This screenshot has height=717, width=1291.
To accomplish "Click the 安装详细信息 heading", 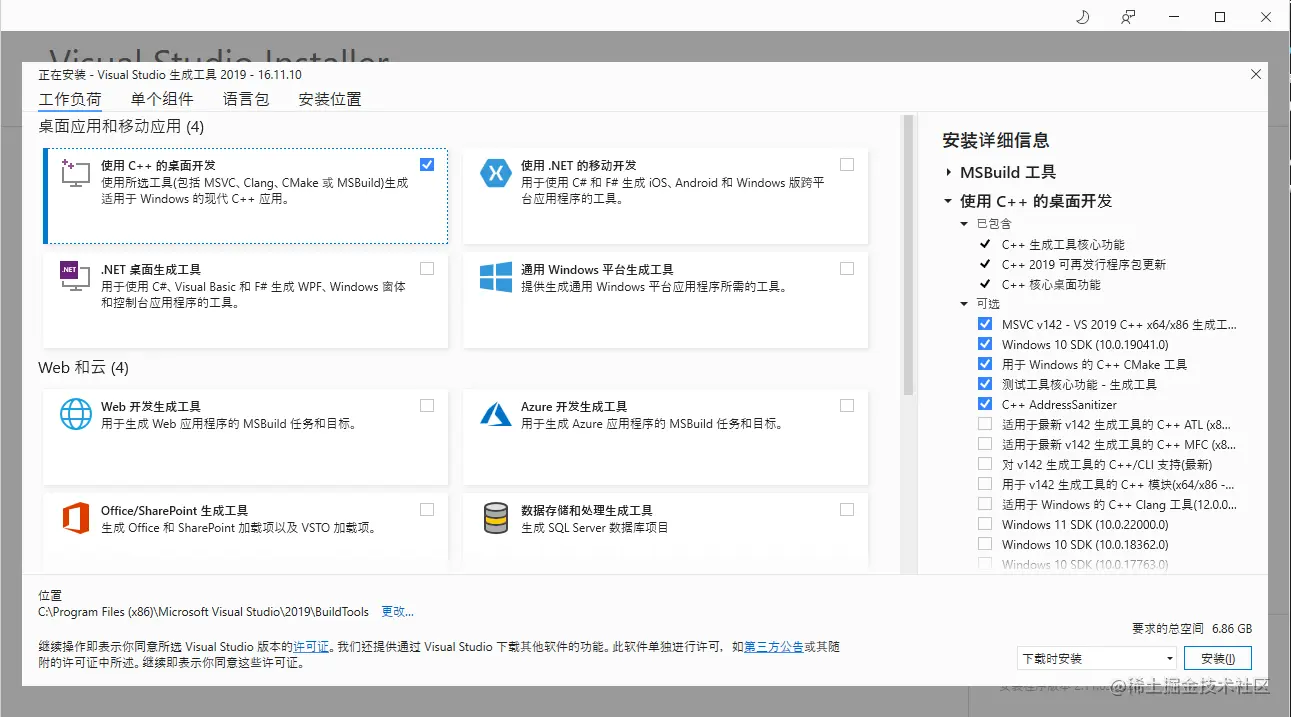I will tap(996, 140).
